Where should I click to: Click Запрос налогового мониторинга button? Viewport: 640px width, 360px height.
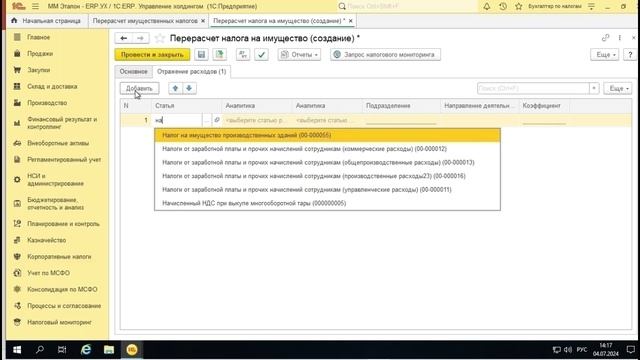click(385, 54)
